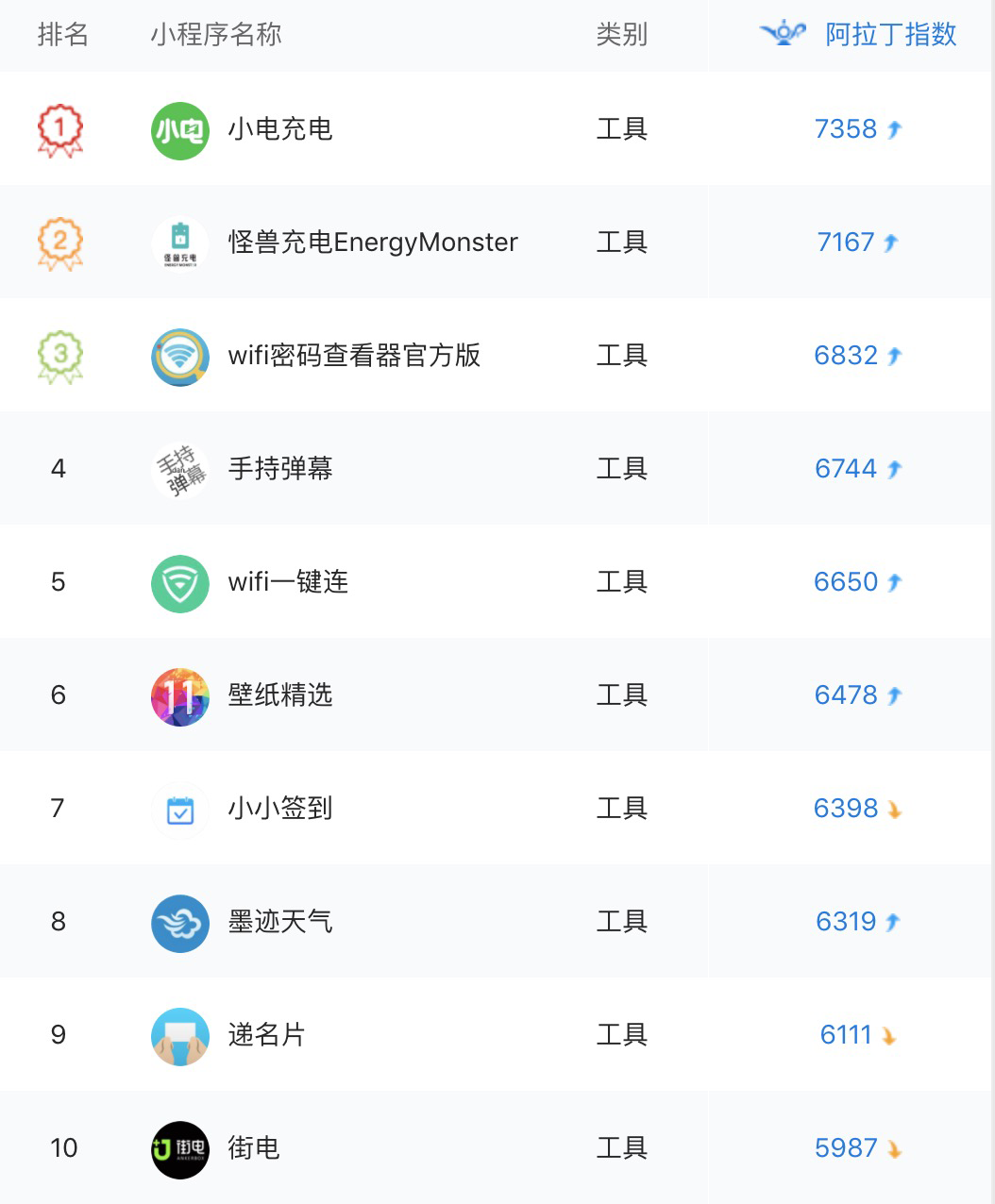Click the 7358 index value

846,129
